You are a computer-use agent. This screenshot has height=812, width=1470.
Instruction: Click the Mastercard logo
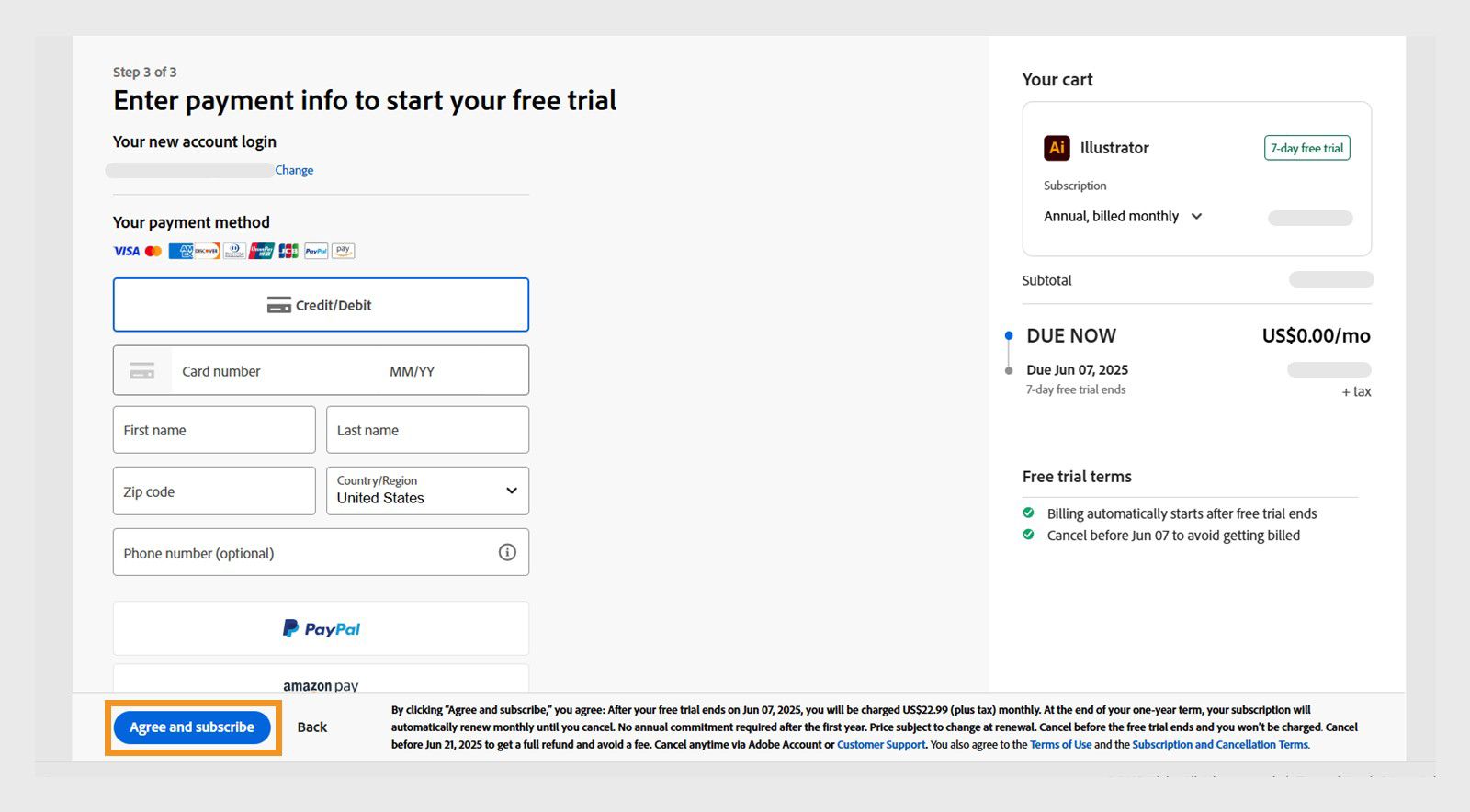[153, 251]
